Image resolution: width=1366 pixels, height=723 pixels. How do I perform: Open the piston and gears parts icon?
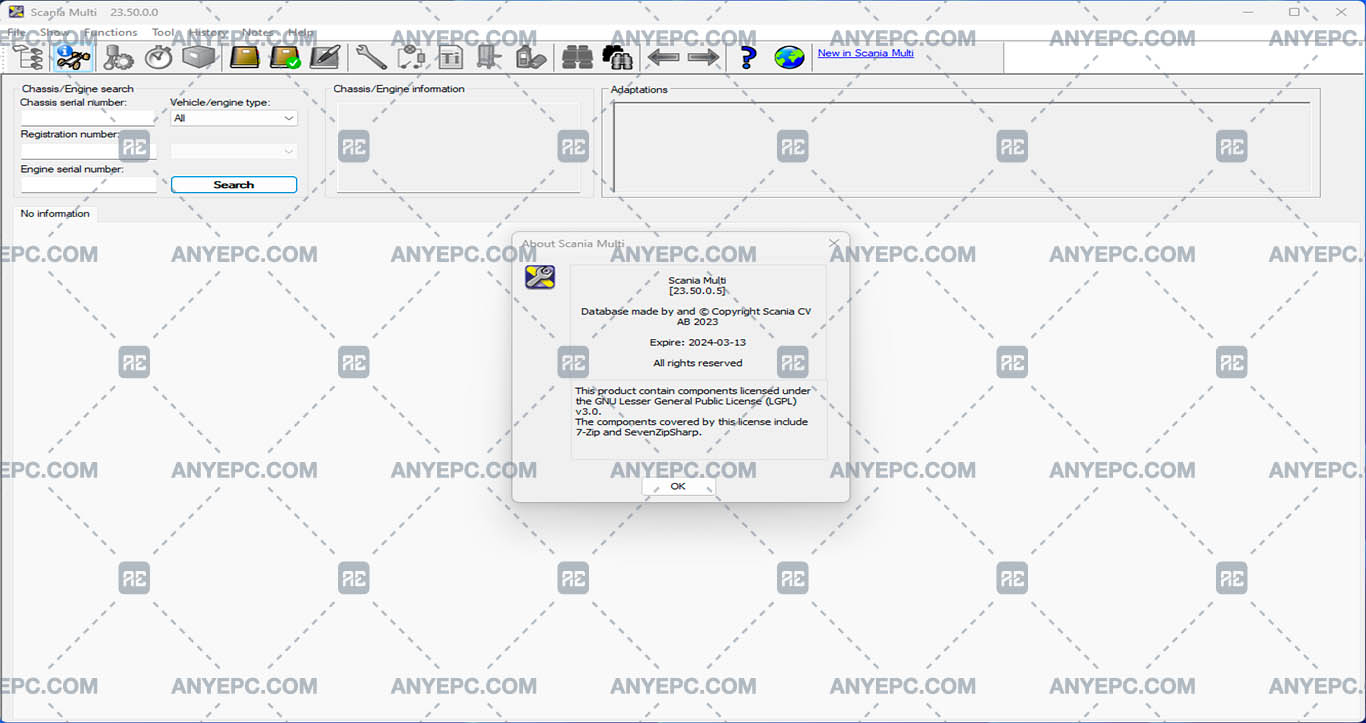(119, 57)
